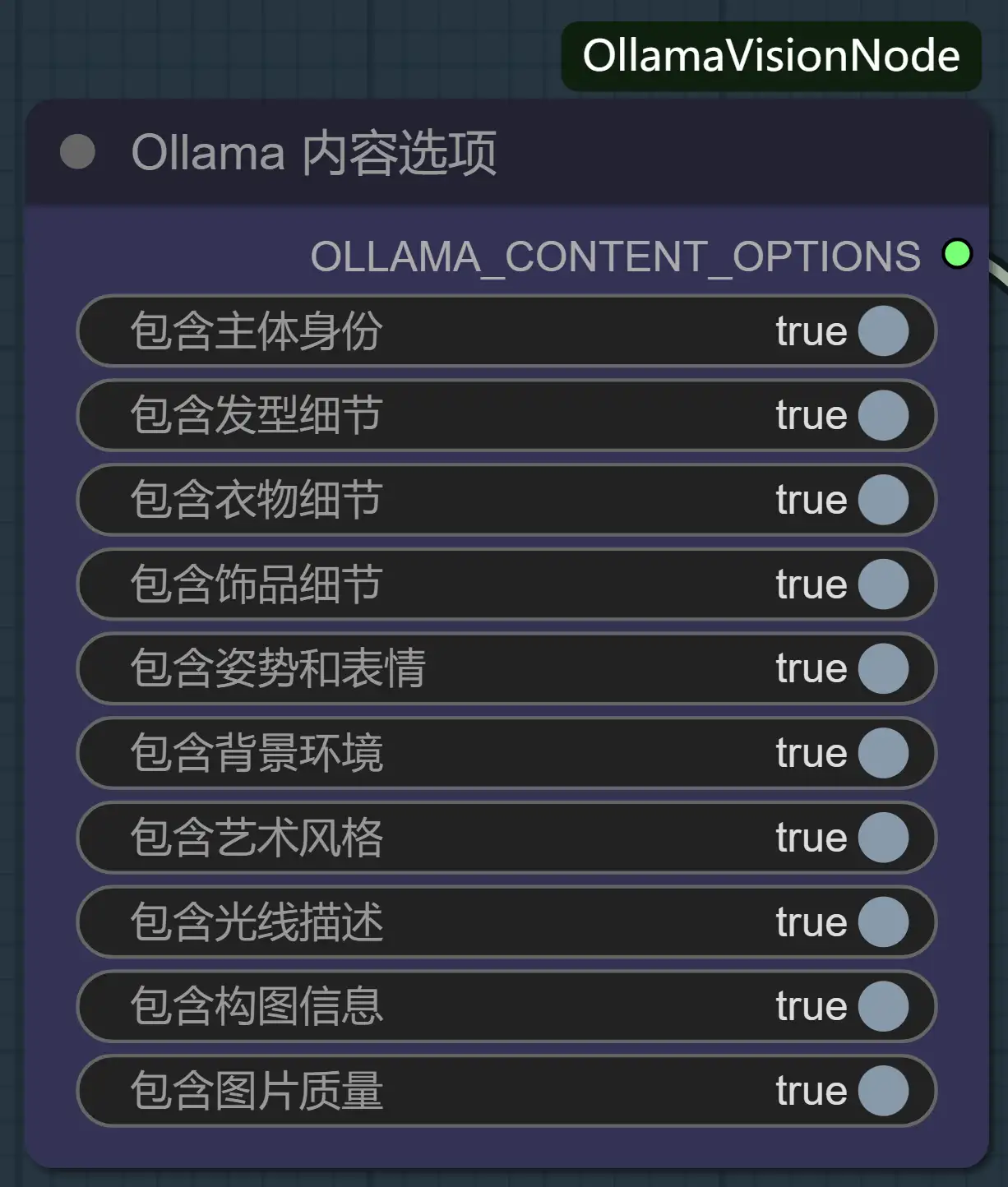Click the 包含光线描述 label text
Viewport: 1008px width, 1187px height.
pos(257,922)
